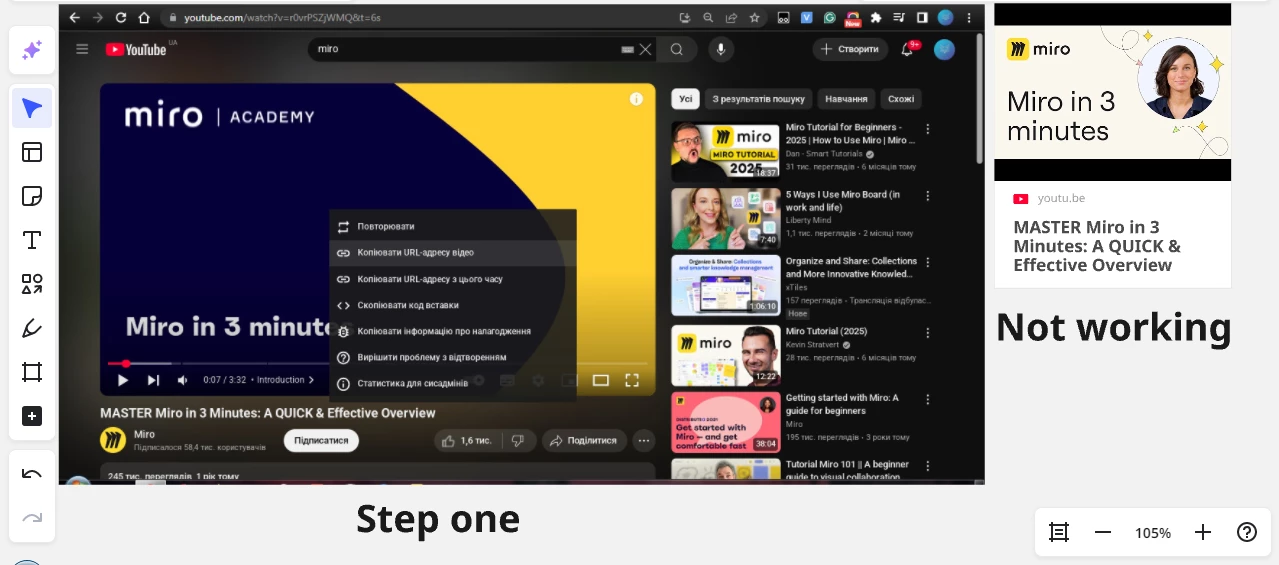Open the YouTube account avatar
This screenshot has height=565, width=1279.
coord(944,49)
